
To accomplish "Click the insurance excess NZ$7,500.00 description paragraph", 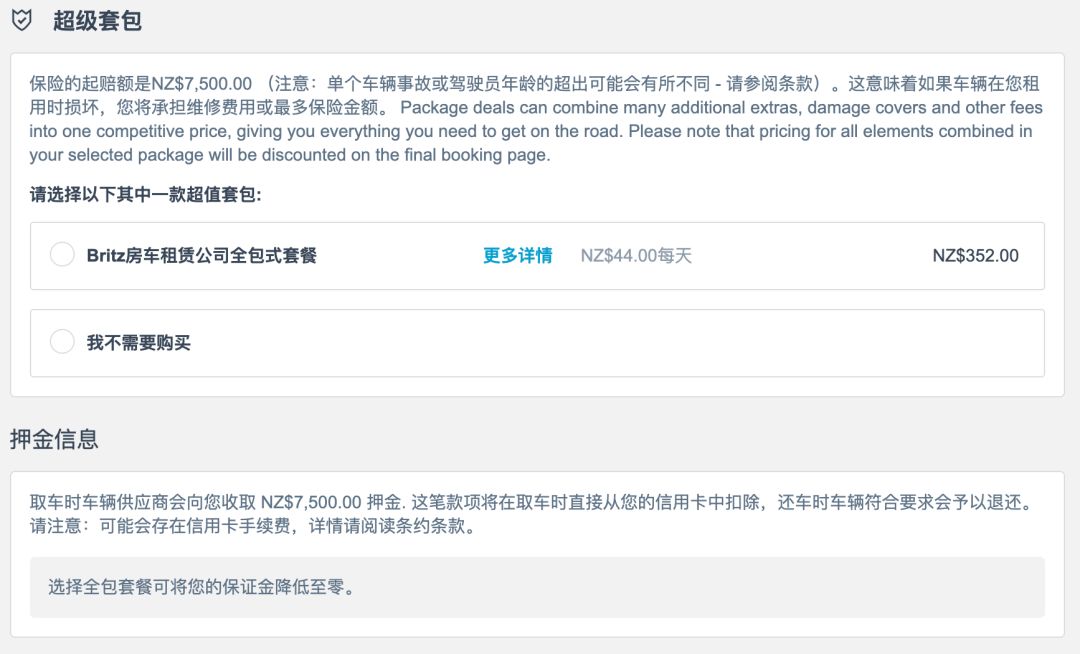I will click(x=536, y=119).
